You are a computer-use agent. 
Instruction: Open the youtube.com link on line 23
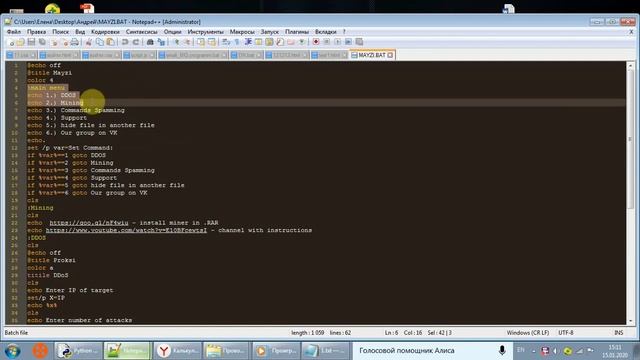coord(126,230)
